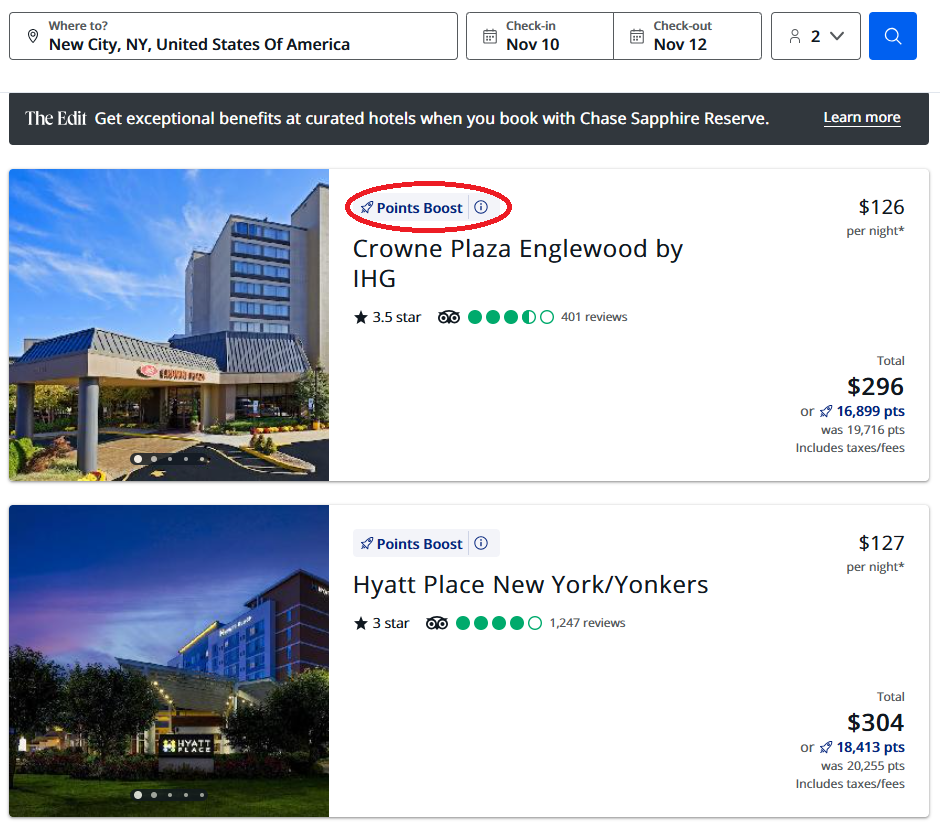Click Crowne Plaza 401 reviews text

coord(594,317)
